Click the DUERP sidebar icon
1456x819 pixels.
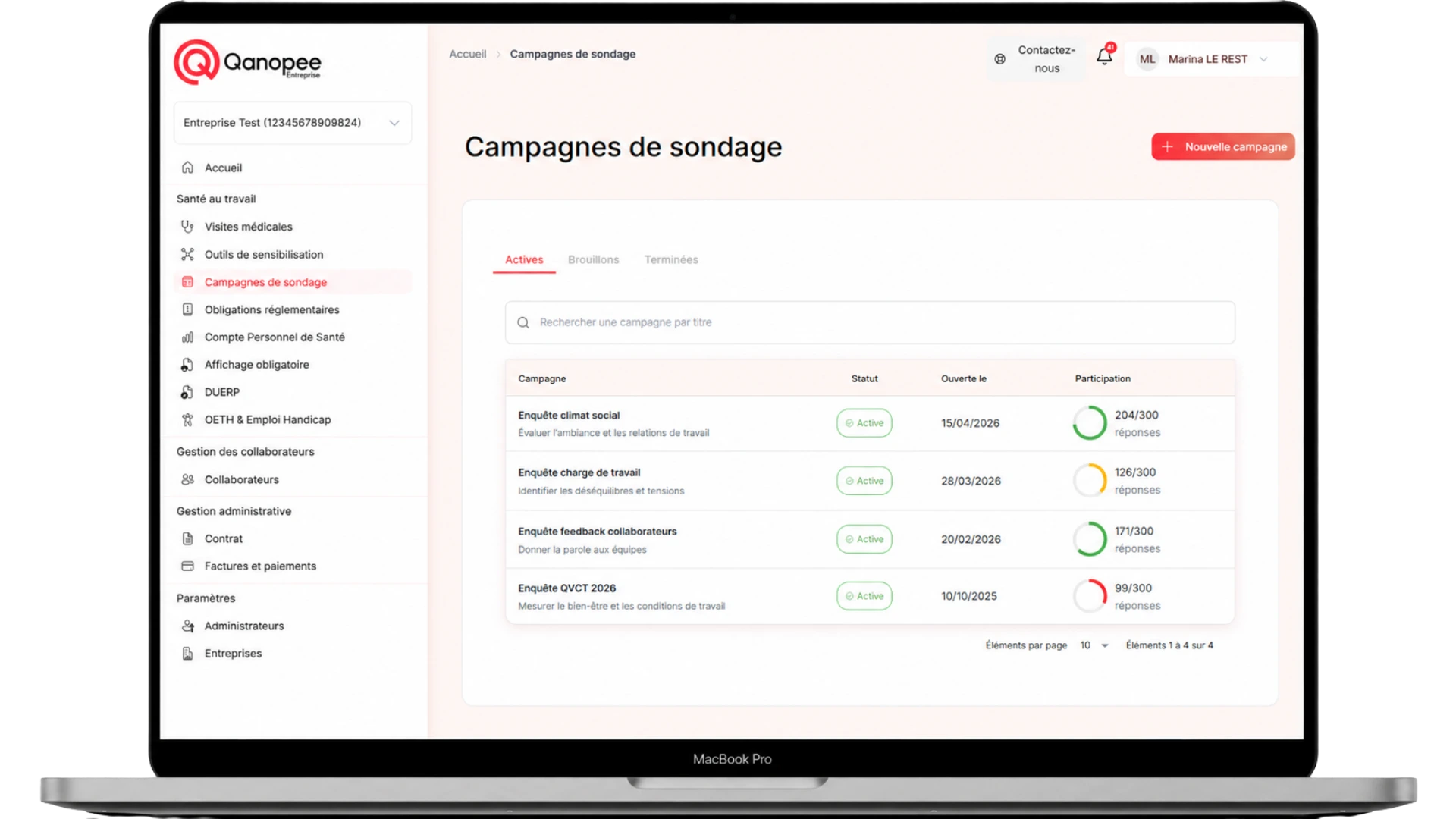point(187,392)
